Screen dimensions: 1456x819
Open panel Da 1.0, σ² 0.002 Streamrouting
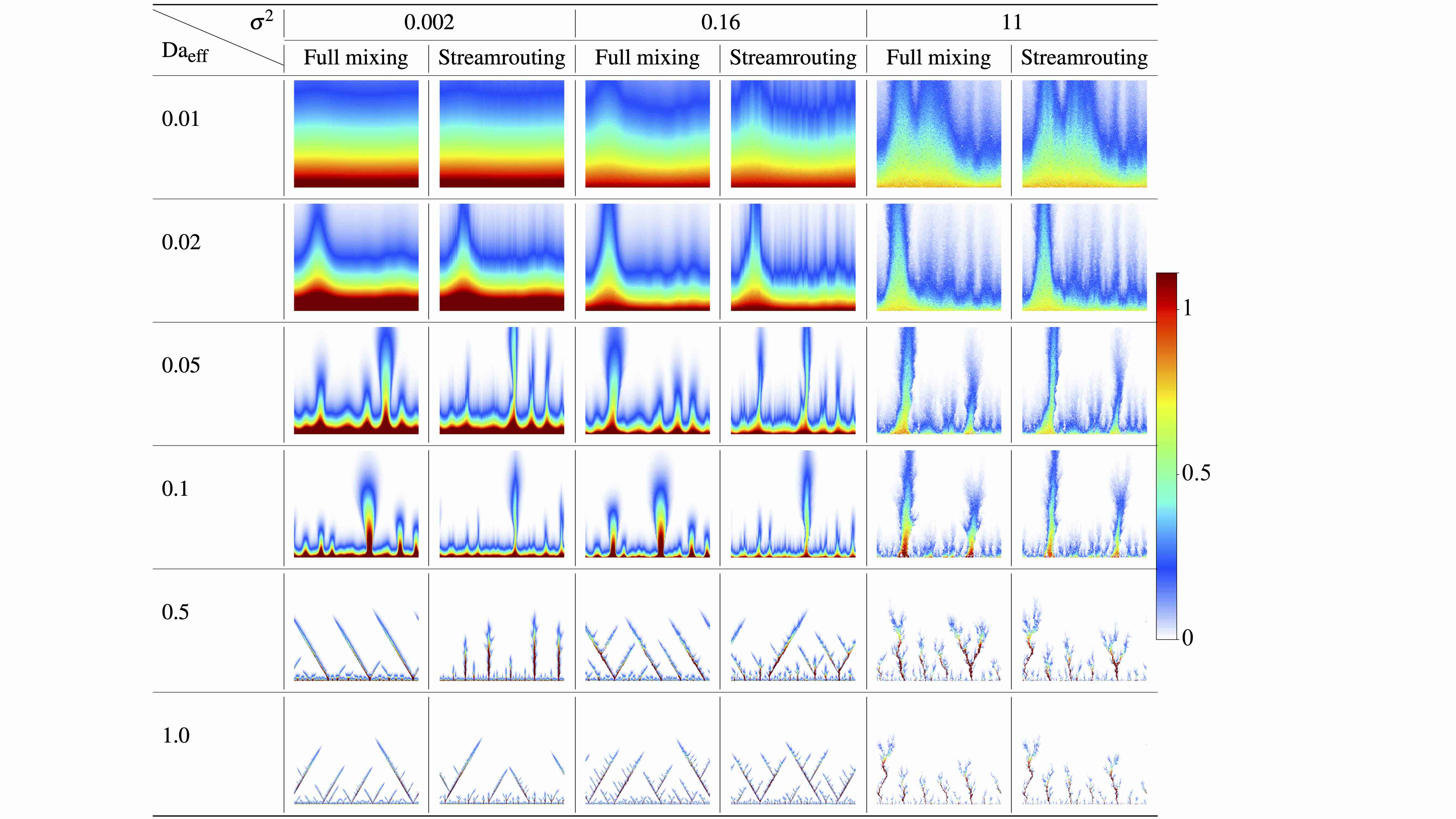tap(502, 750)
